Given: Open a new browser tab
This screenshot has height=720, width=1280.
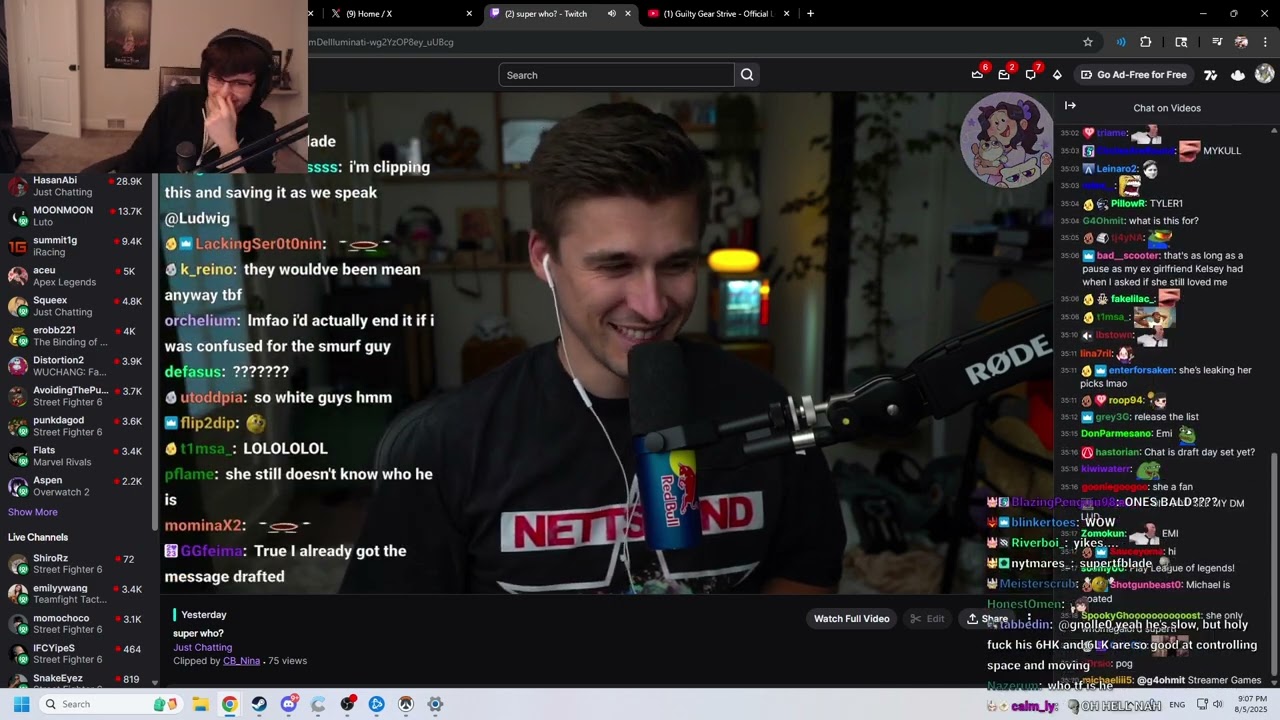Looking at the screenshot, I should 810,14.
